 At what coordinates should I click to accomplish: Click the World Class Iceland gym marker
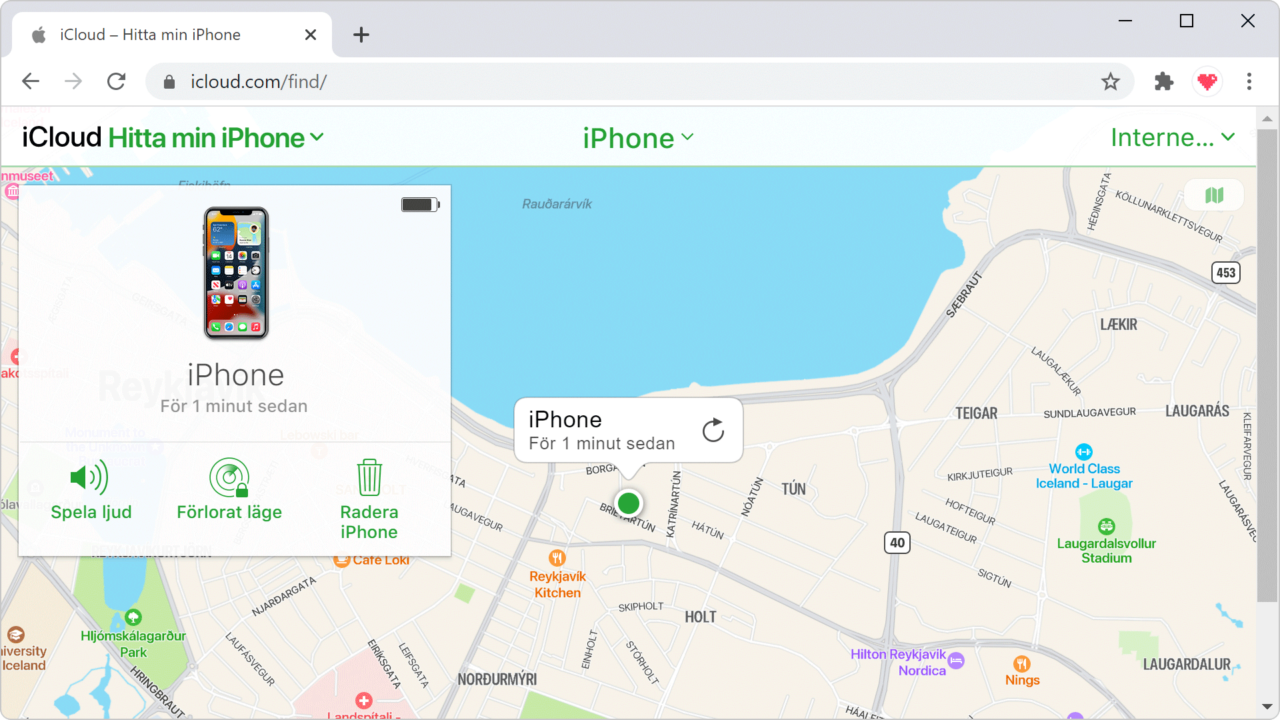1084,452
